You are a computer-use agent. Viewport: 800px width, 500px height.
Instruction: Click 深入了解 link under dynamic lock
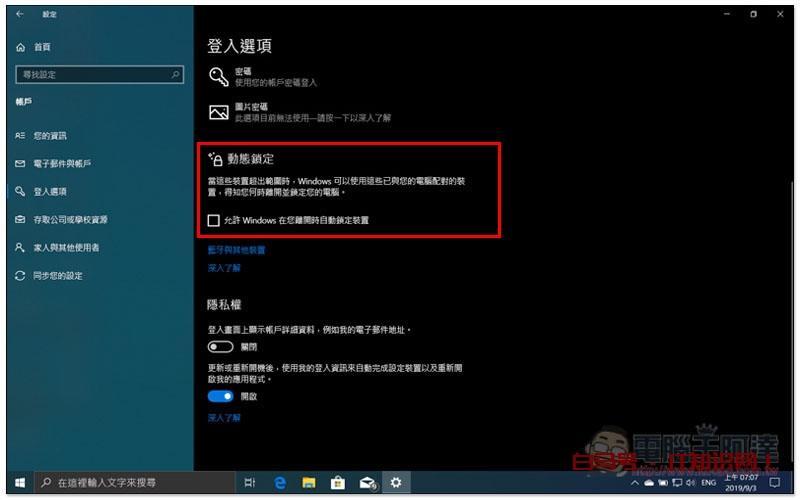[224, 268]
